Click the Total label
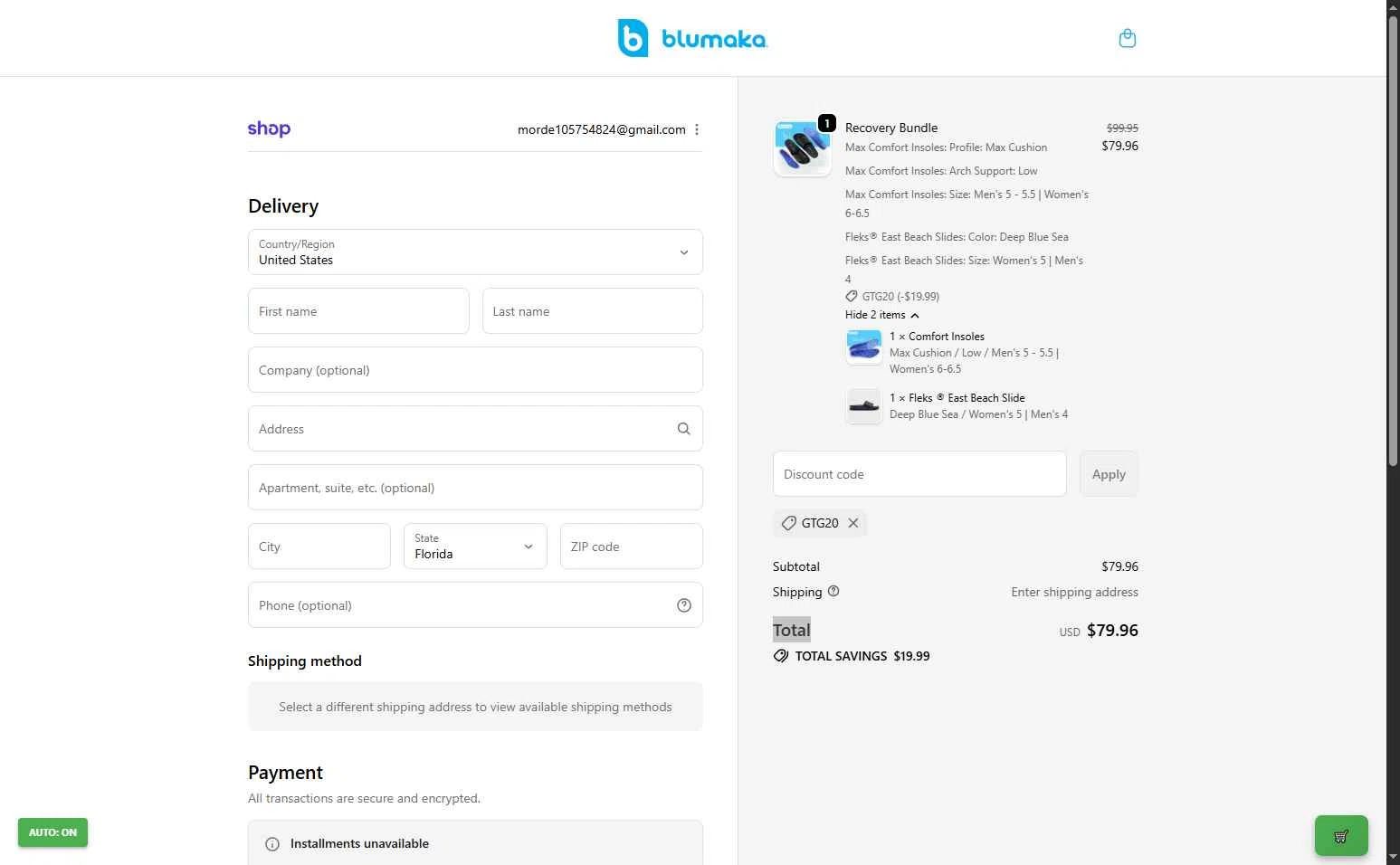The height and width of the screenshot is (865, 1400). coord(792,631)
